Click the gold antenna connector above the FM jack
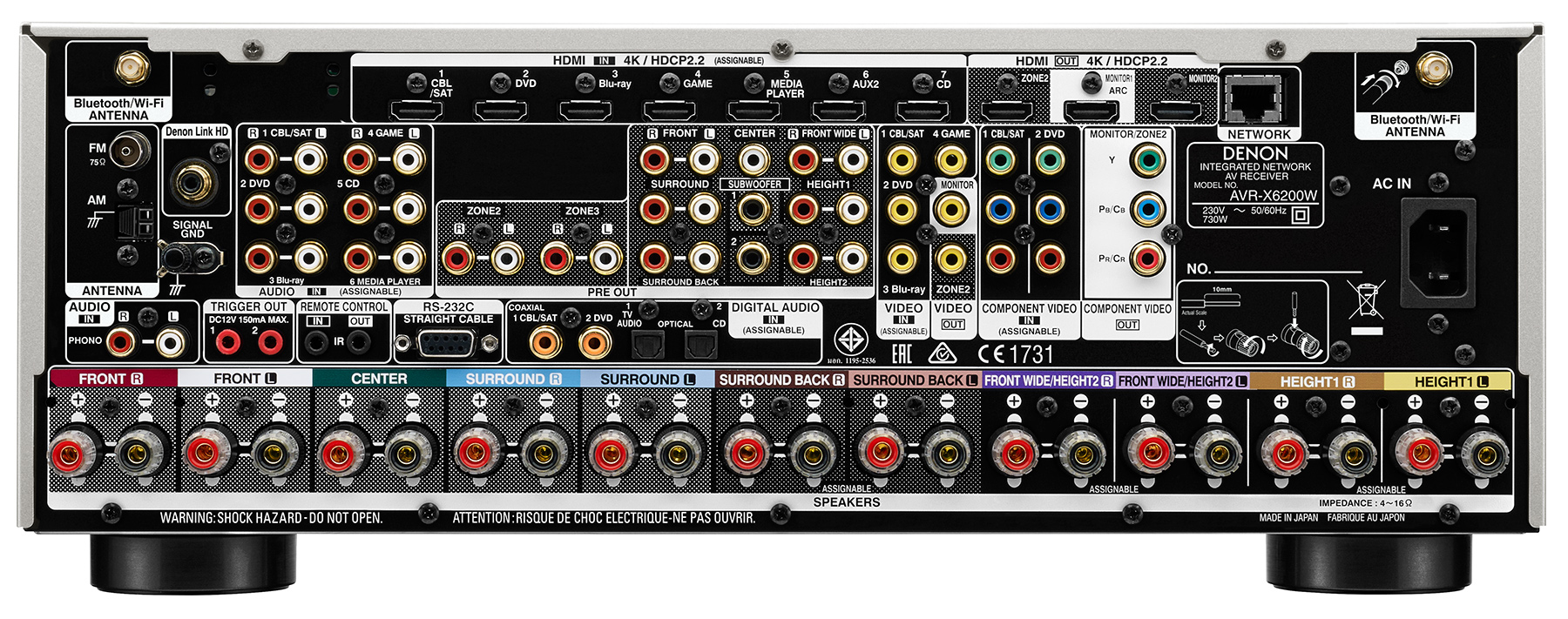The width and height of the screenshot is (1568, 619). click(x=133, y=67)
